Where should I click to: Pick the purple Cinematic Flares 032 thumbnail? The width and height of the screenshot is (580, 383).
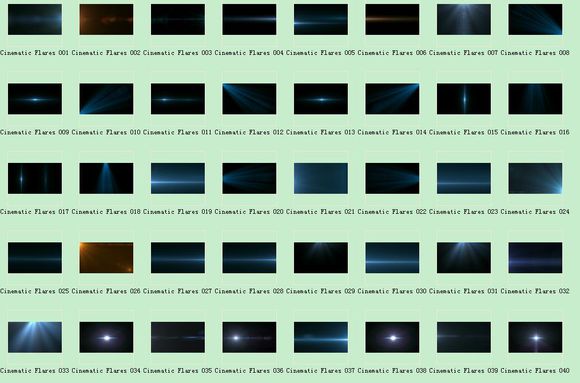coord(535,258)
